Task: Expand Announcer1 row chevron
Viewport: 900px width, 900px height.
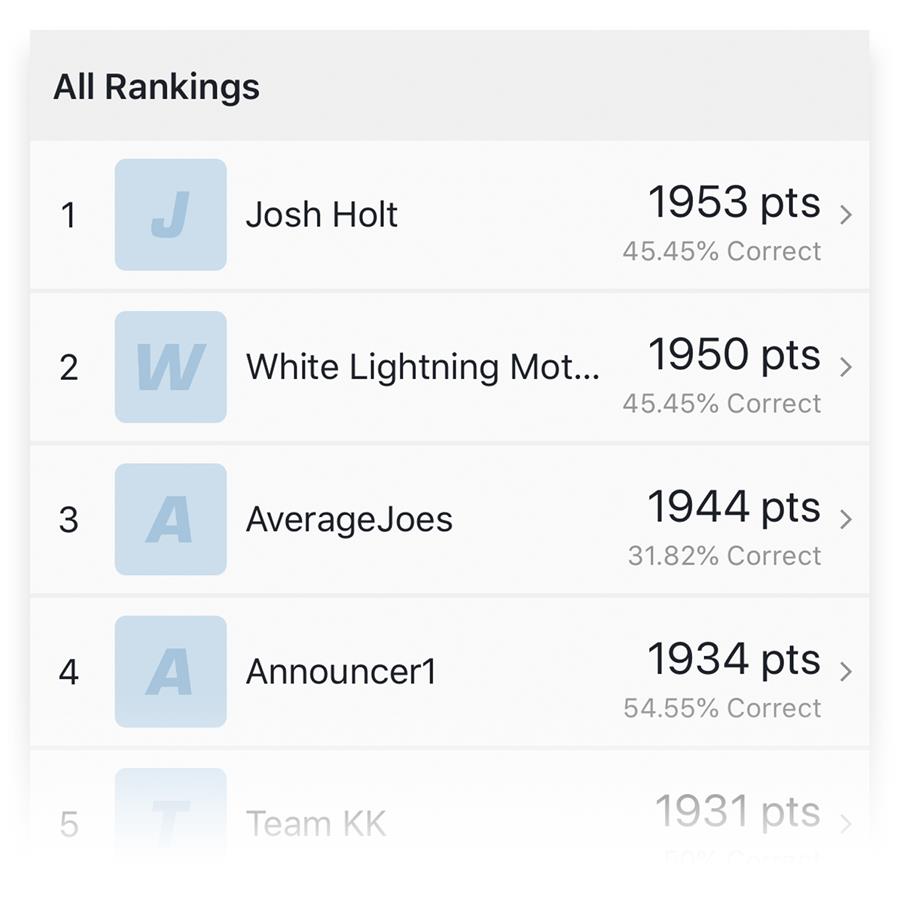Action: click(x=845, y=672)
